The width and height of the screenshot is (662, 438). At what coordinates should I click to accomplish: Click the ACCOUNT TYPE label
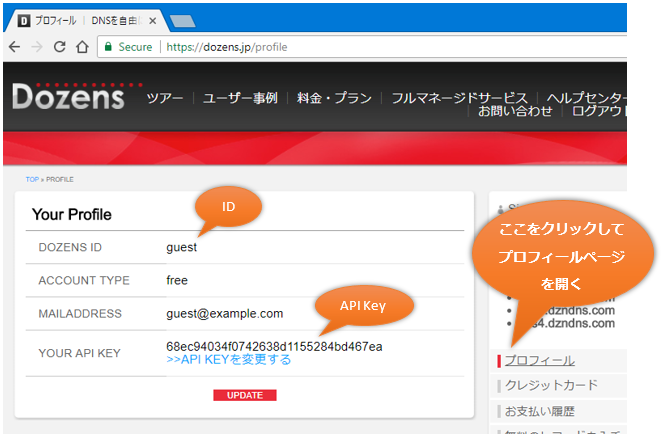click(84, 280)
